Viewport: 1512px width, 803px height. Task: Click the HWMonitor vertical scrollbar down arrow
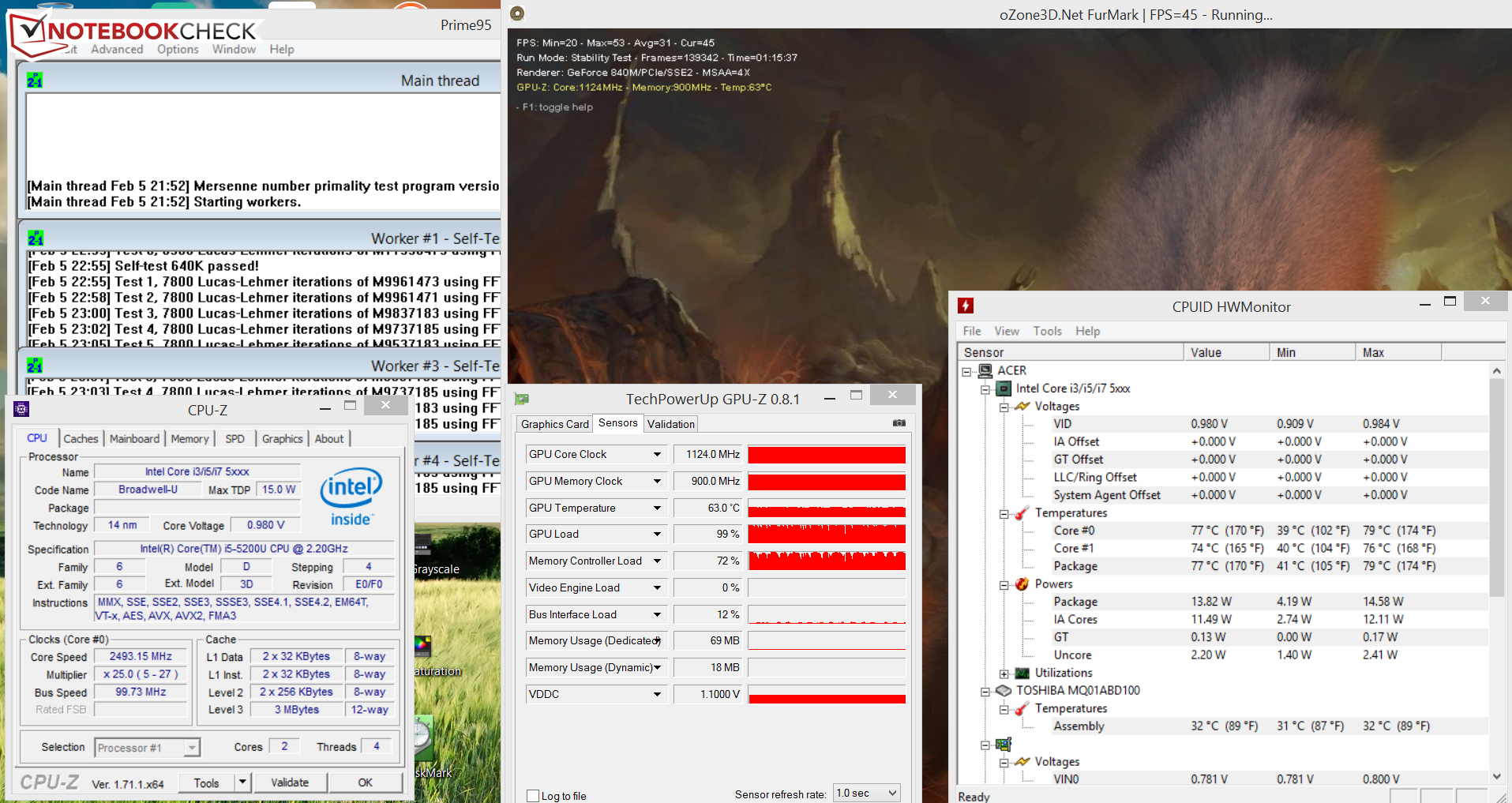click(1496, 777)
